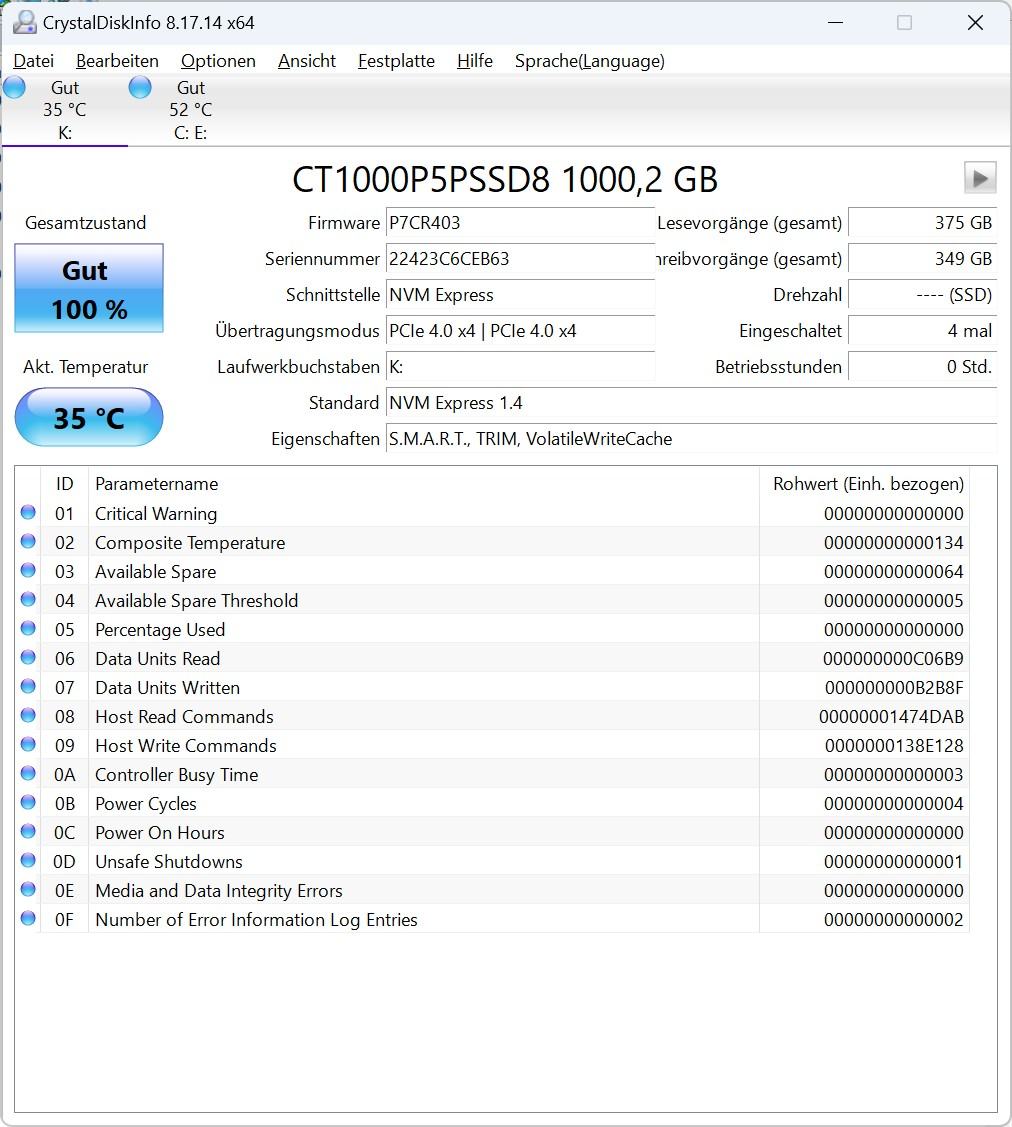
Task: Open the Festplatte menu
Action: (396, 61)
